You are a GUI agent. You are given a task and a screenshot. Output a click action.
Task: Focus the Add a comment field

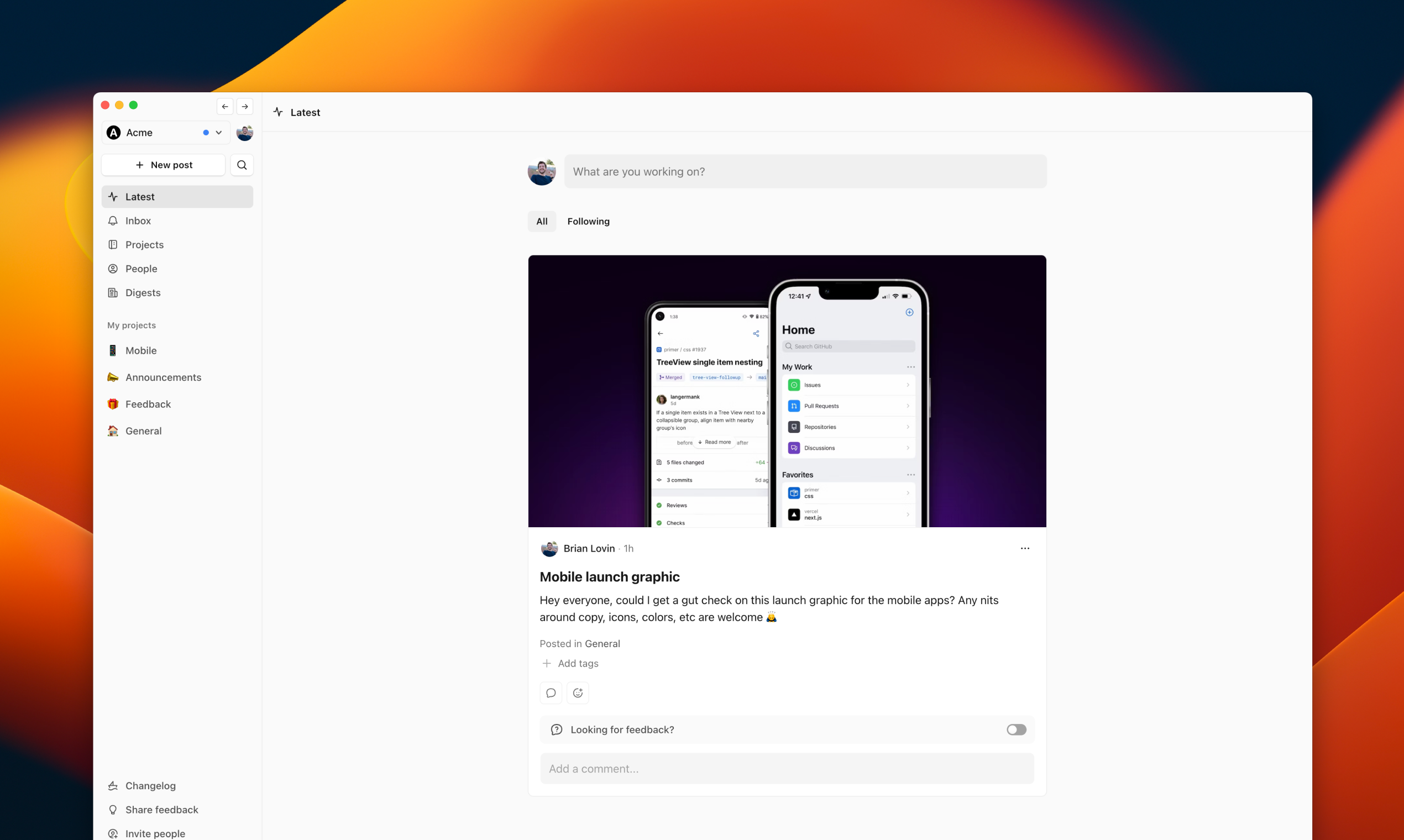[787, 769]
